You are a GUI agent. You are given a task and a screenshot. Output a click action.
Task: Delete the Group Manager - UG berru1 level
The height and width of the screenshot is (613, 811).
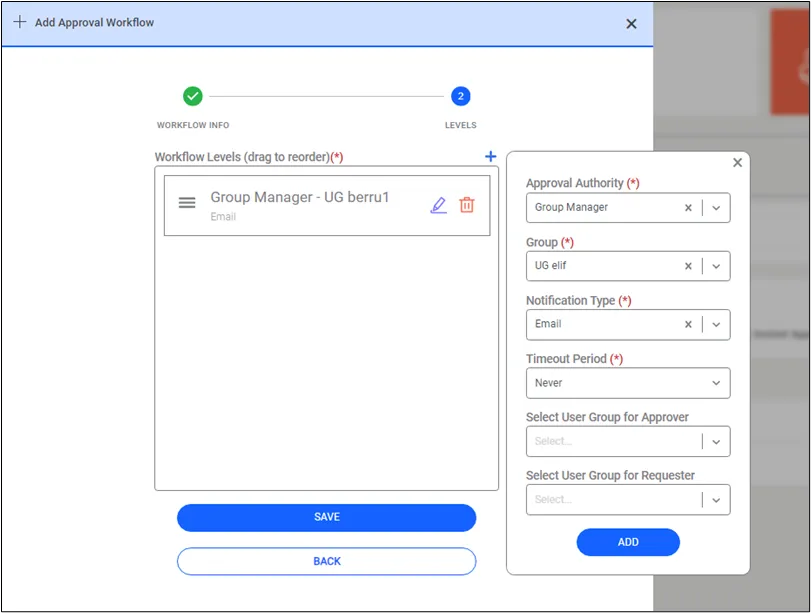tap(467, 205)
